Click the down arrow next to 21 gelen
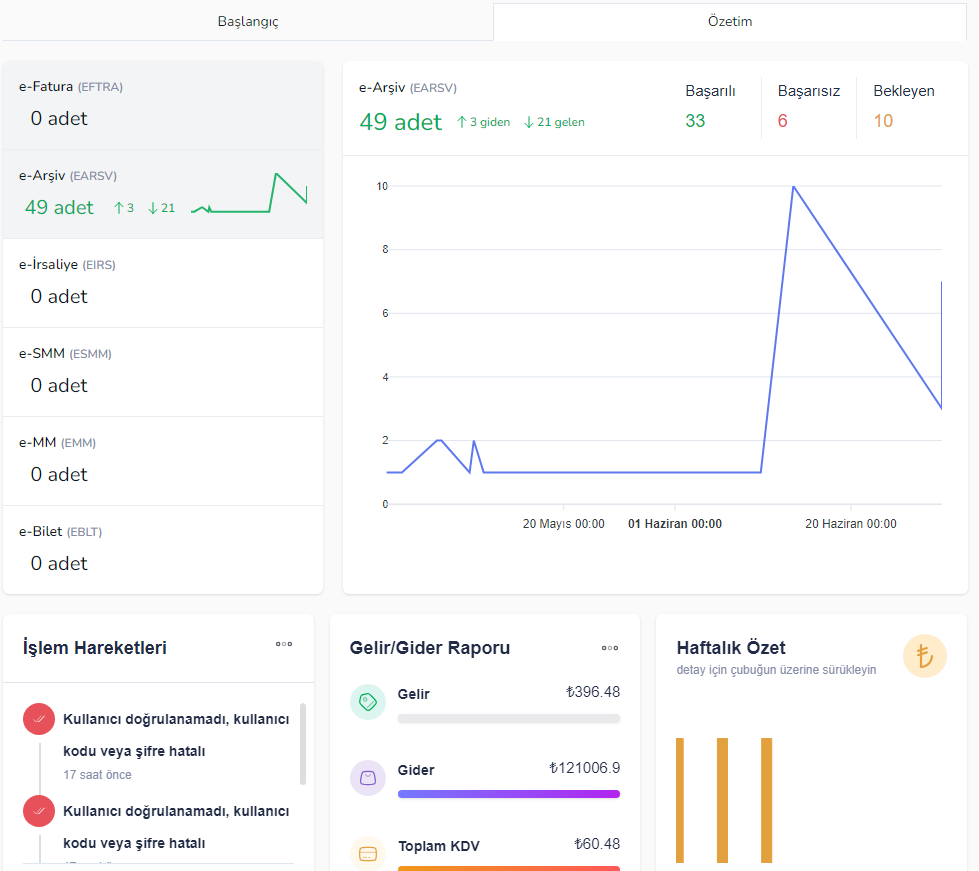Image resolution: width=979 pixels, height=871 pixels. pos(529,122)
